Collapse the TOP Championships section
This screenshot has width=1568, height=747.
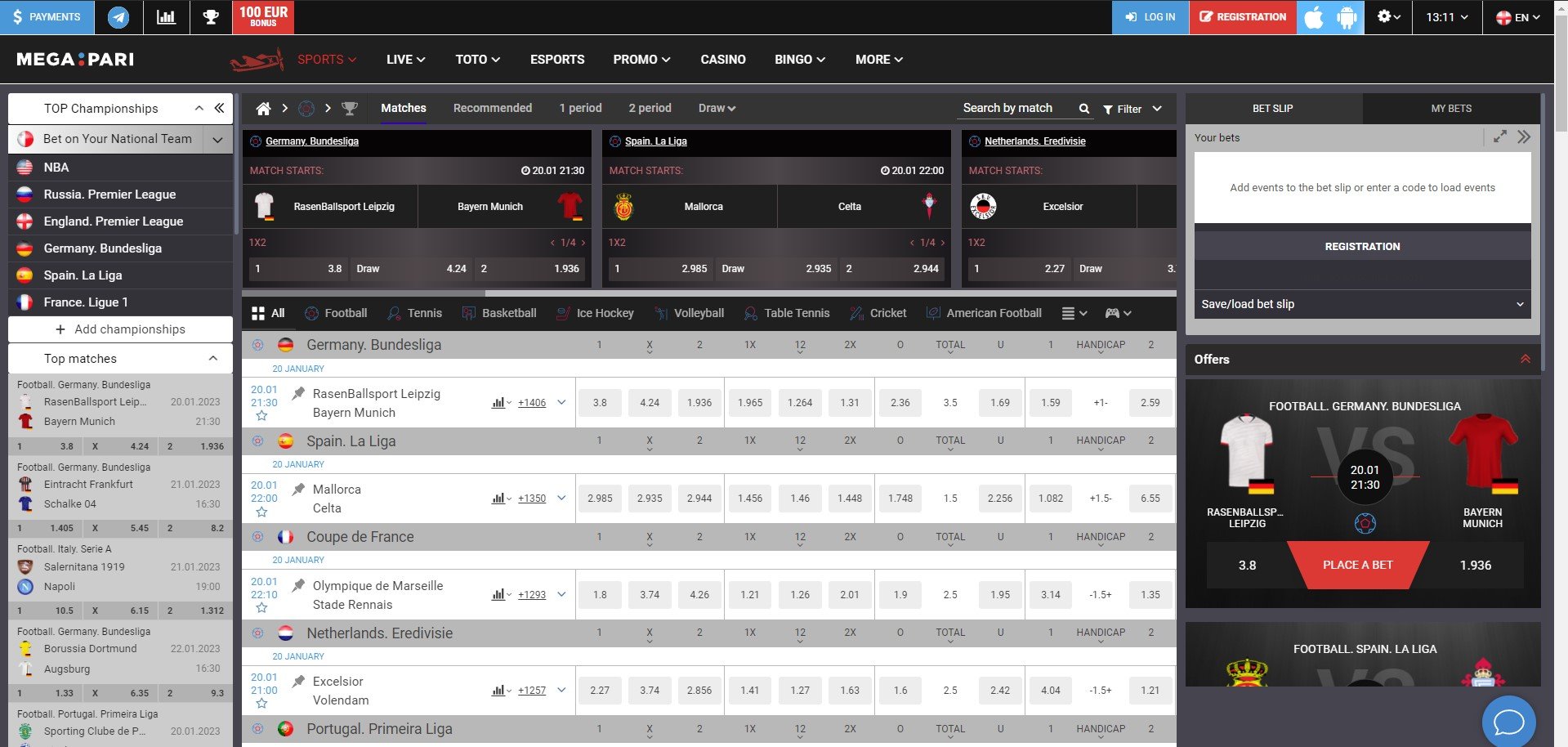point(199,108)
